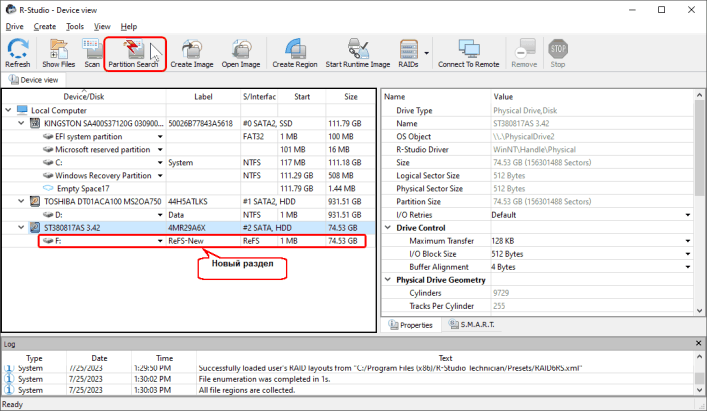The image size is (707, 411).
Task: Click the C: partition icon
Action: pos(48,163)
